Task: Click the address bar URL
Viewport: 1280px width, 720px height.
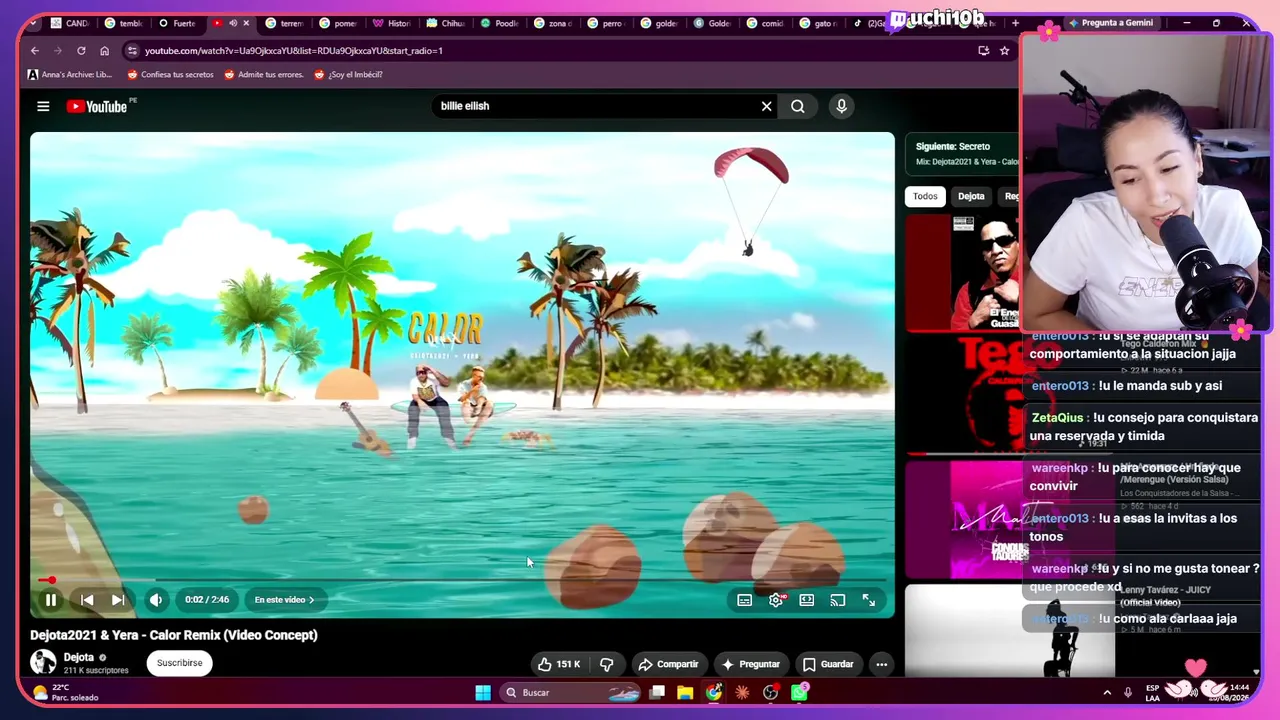Action: [294, 51]
